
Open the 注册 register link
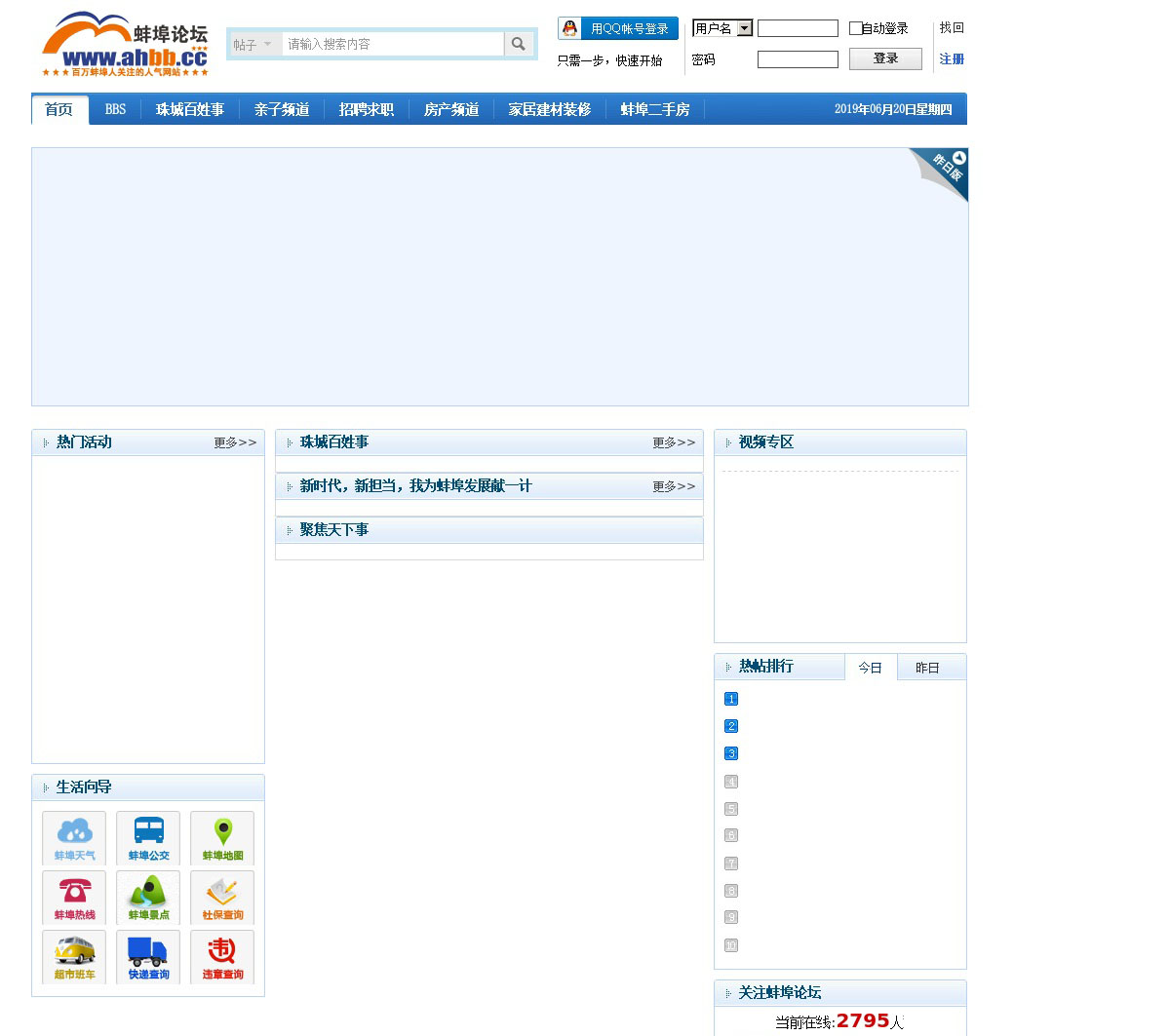pyautogui.click(x=952, y=59)
